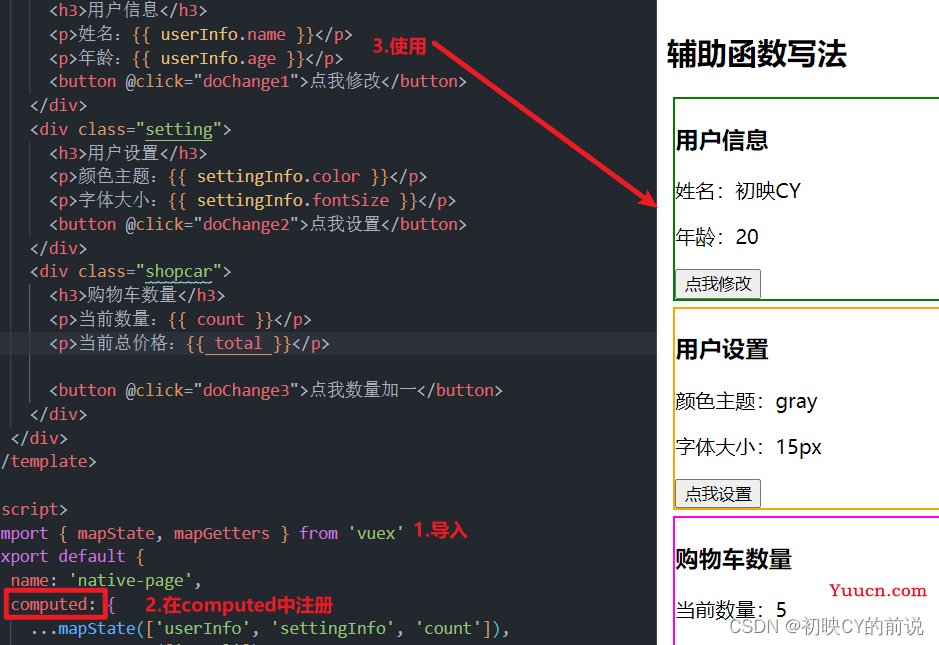
Task: Place cursor on class name setting
Action: [179, 129]
